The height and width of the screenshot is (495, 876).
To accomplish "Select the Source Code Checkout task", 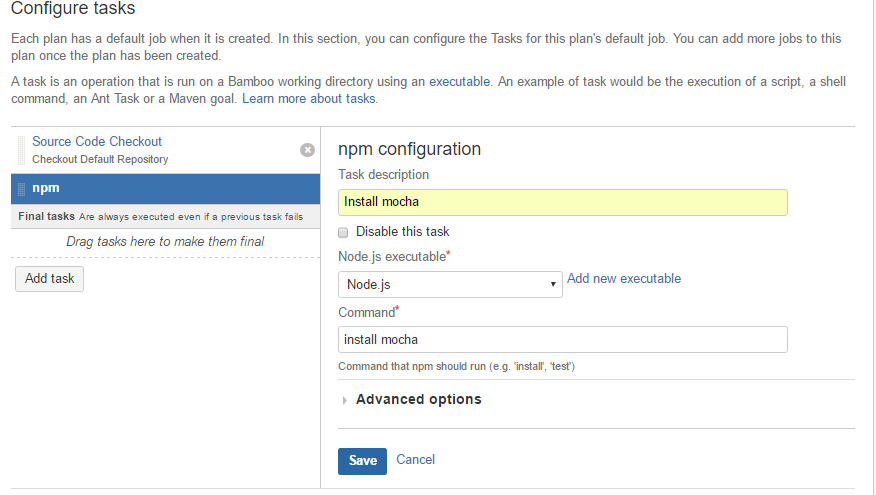I will pyautogui.click(x=97, y=142).
